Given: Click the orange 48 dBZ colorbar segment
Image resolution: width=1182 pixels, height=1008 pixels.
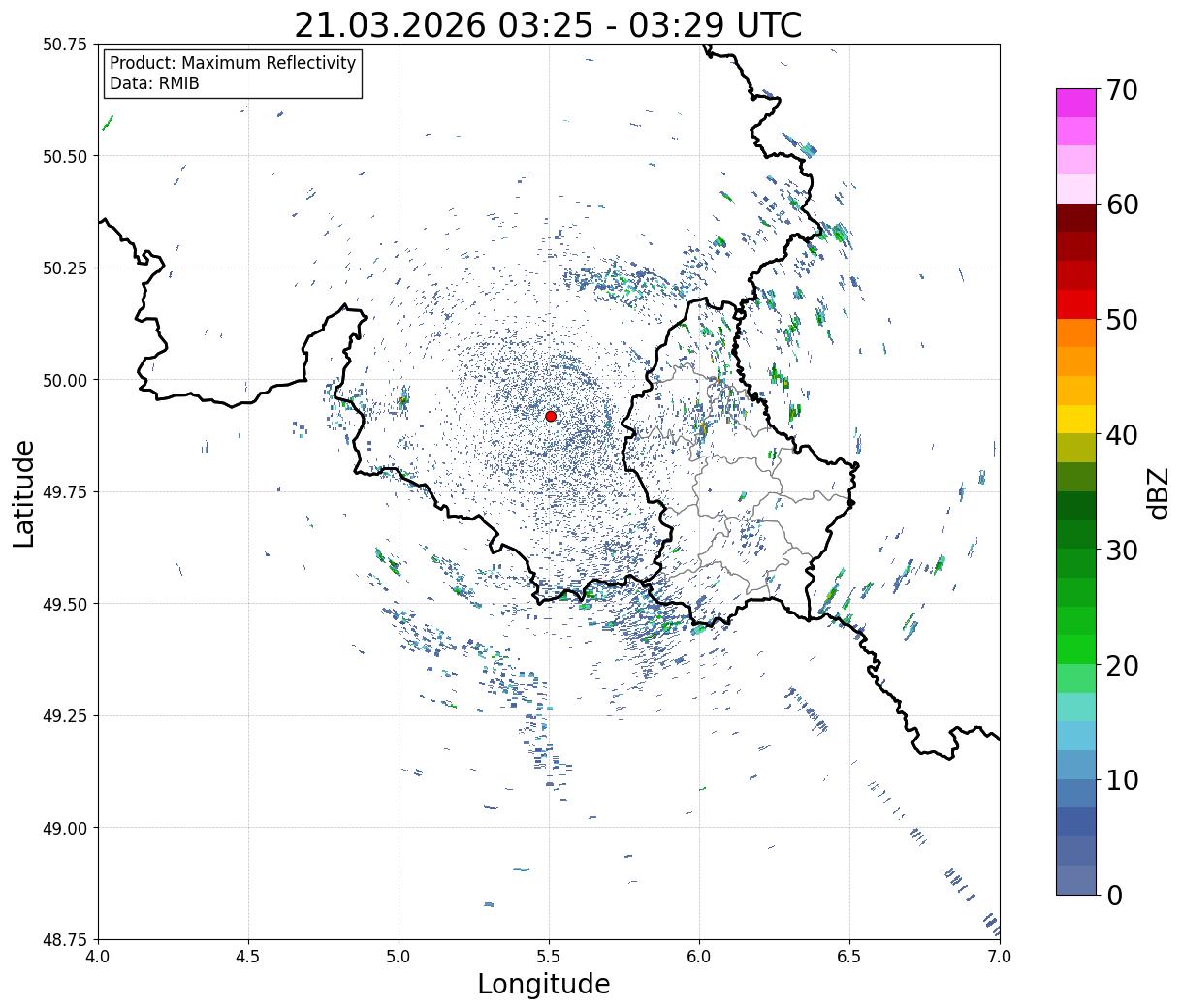Looking at the screenshot, I should click(x=1076, y=332).
